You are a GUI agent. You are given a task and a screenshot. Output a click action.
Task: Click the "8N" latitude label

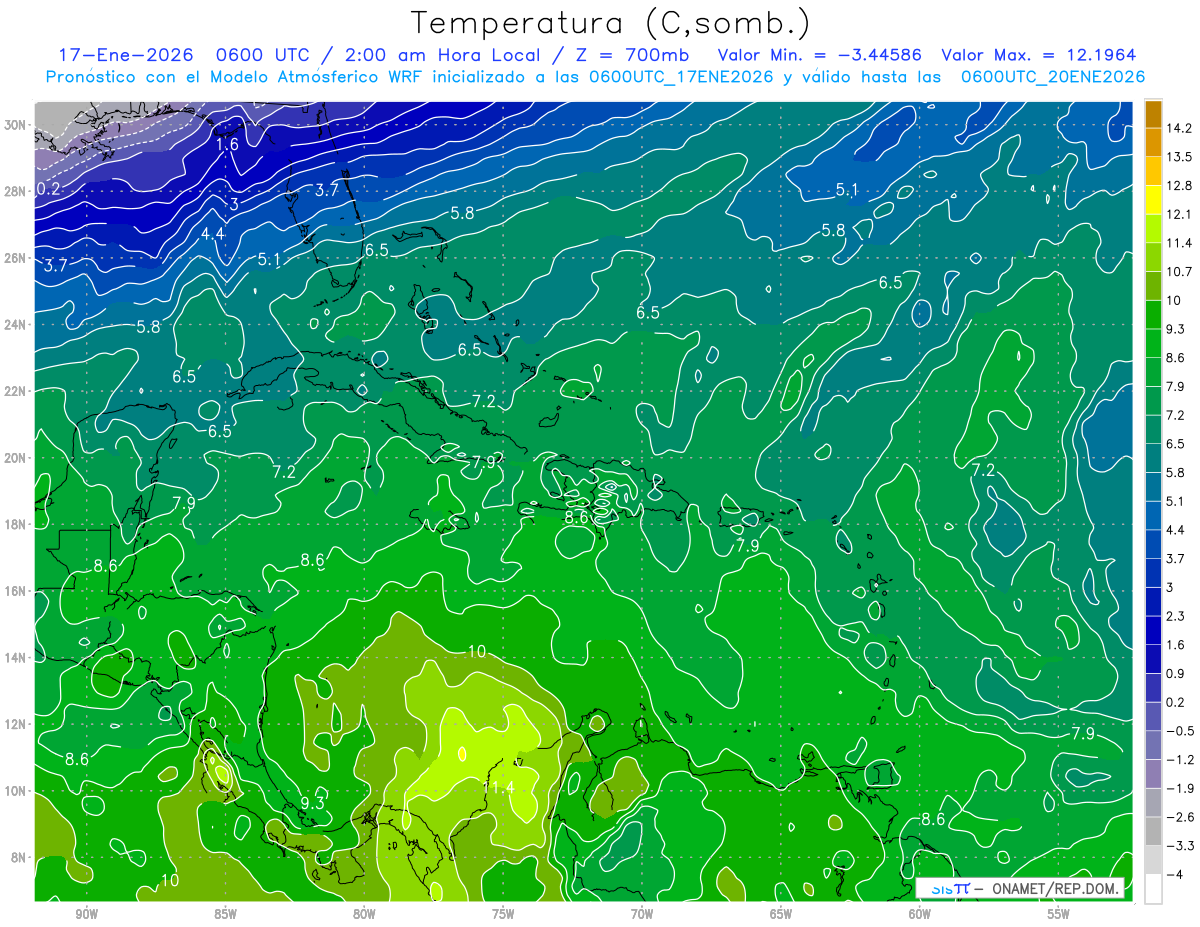point(20,858)
